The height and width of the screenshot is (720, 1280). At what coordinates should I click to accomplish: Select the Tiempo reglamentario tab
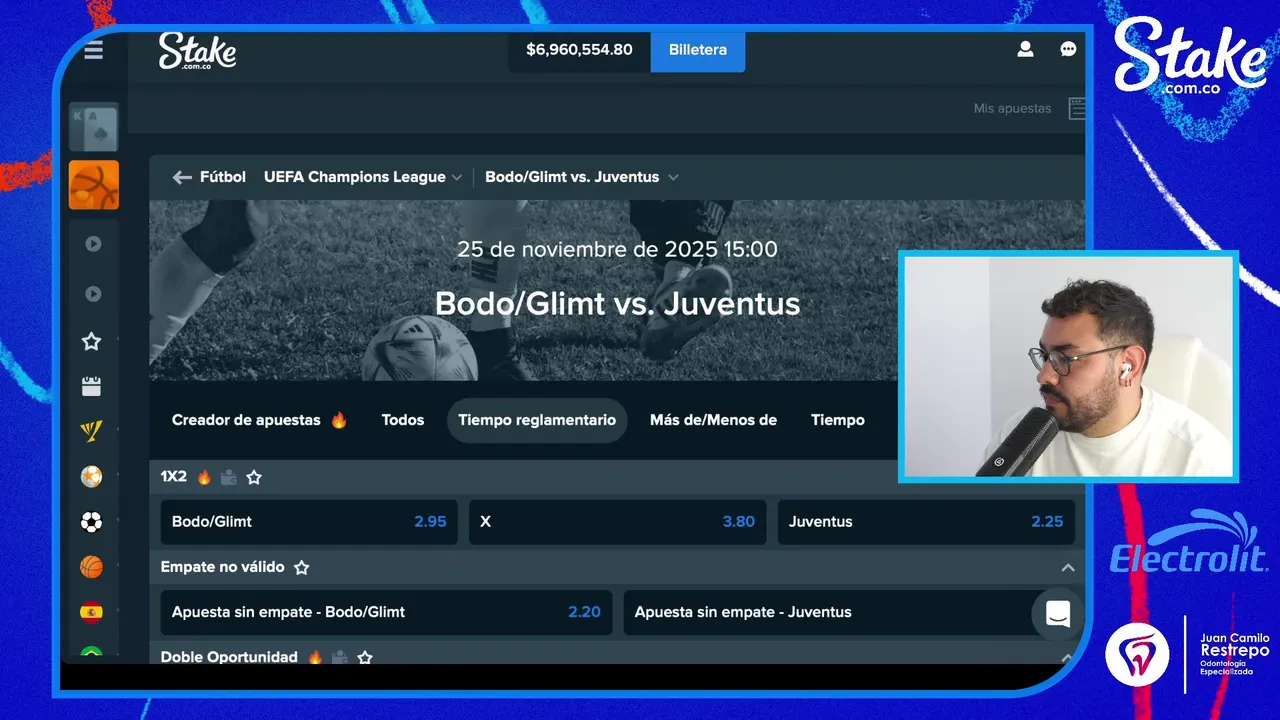537,420
